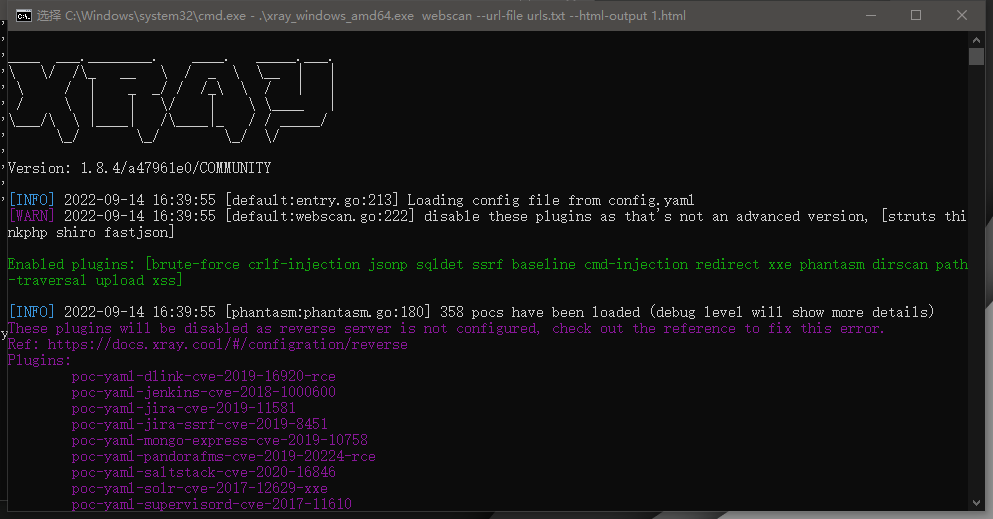
Task: Click the magenta 'Plugins:' label
Action: (39, 361)
